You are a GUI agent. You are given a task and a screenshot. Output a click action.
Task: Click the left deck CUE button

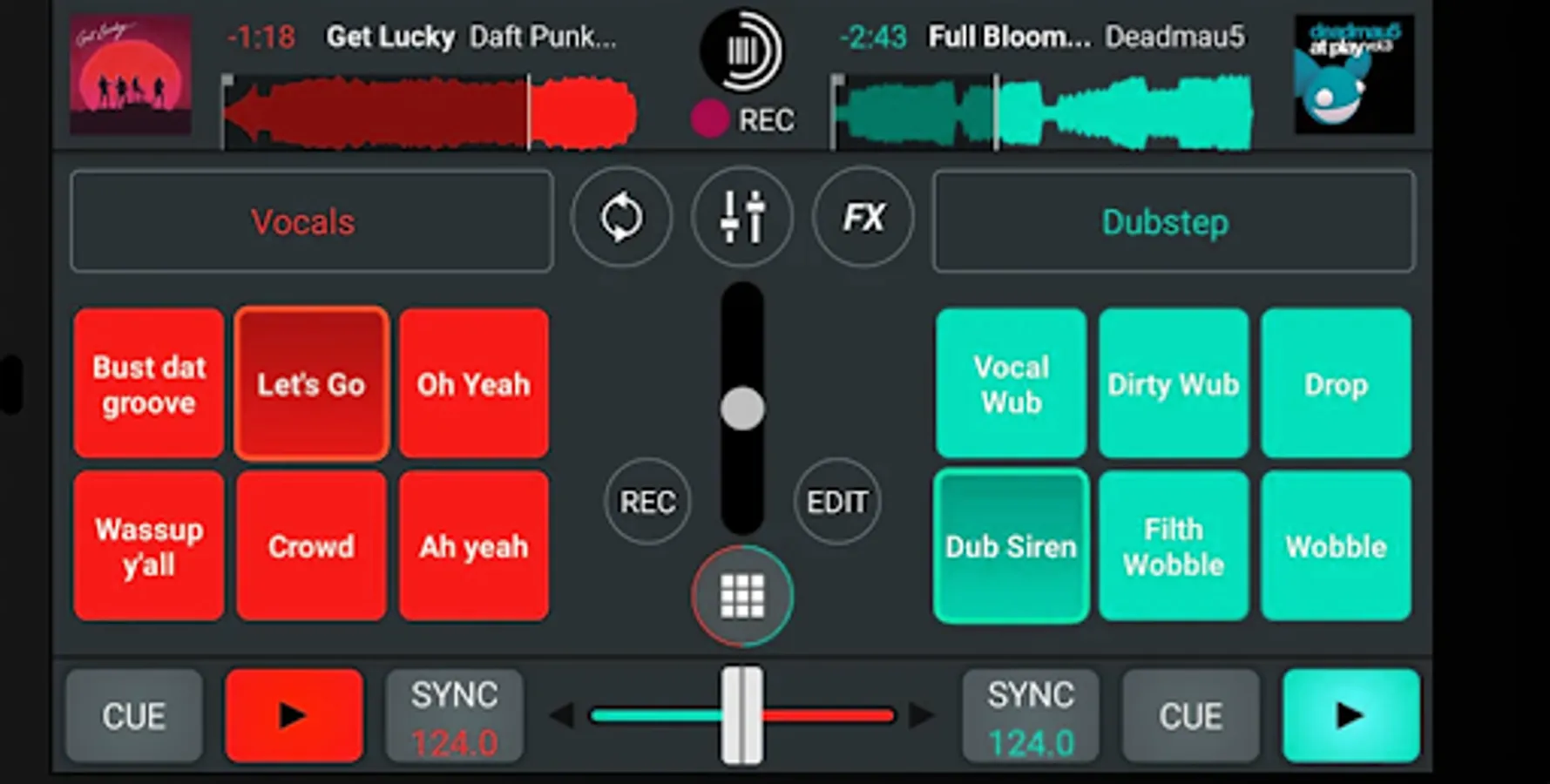point(134,715)
